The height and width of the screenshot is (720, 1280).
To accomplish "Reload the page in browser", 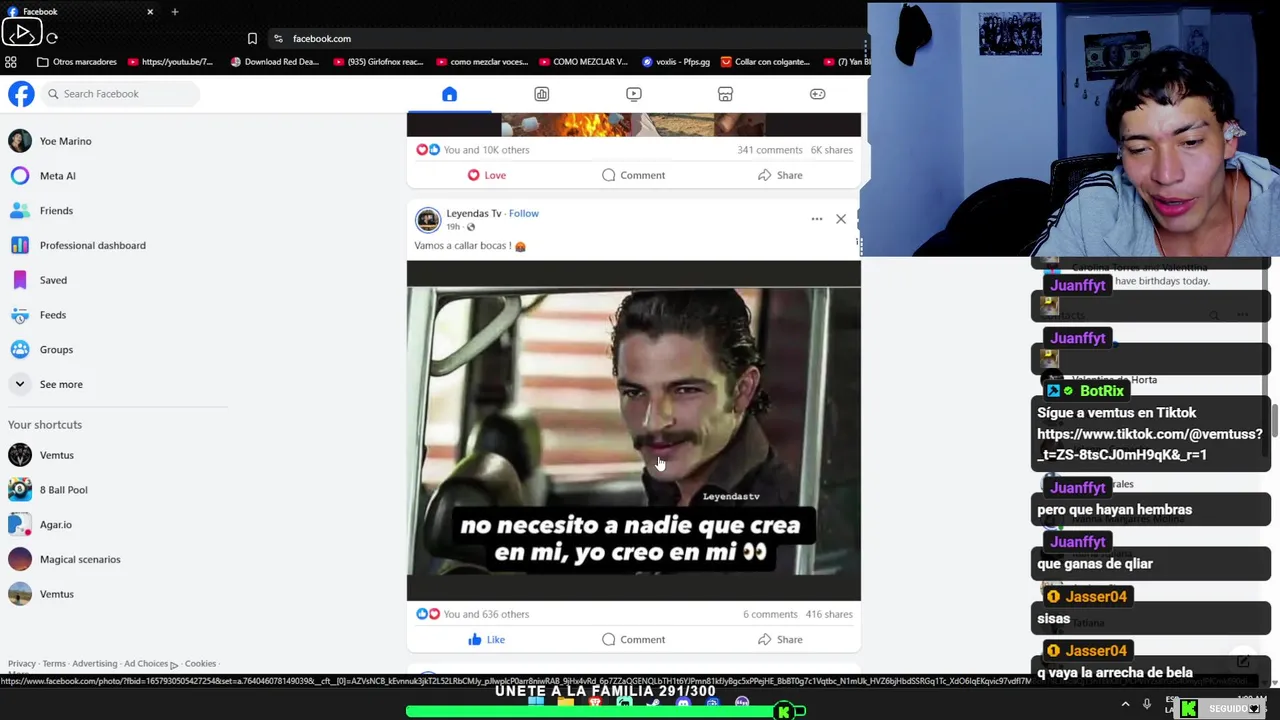I will click(52, 39).
